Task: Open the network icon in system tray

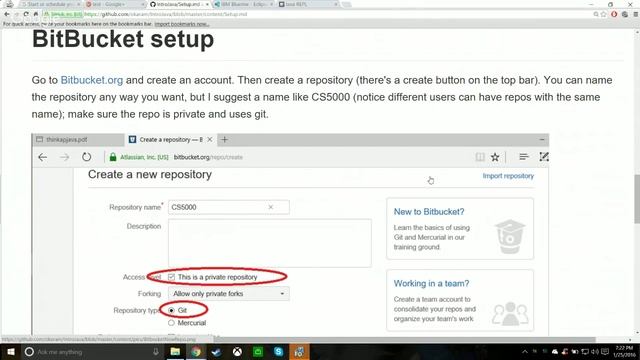Action: (x=585, y=351)
